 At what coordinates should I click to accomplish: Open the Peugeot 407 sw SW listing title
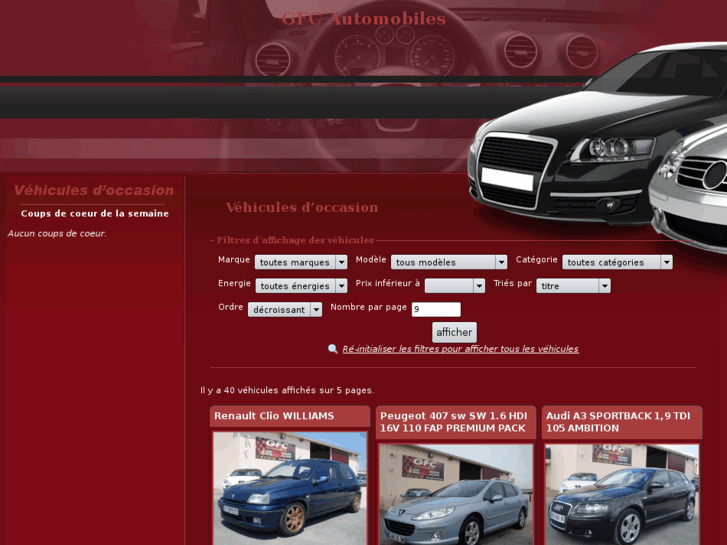tap(454, 422)
